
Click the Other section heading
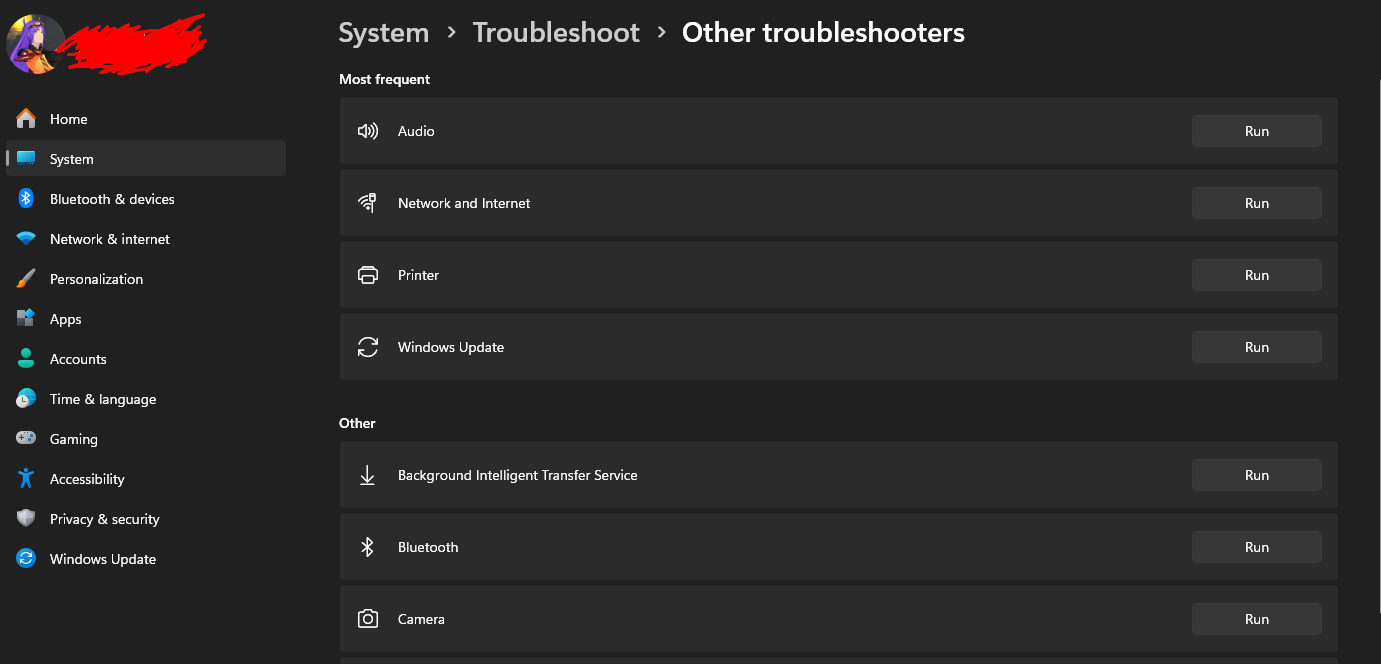tap(357, 423)
